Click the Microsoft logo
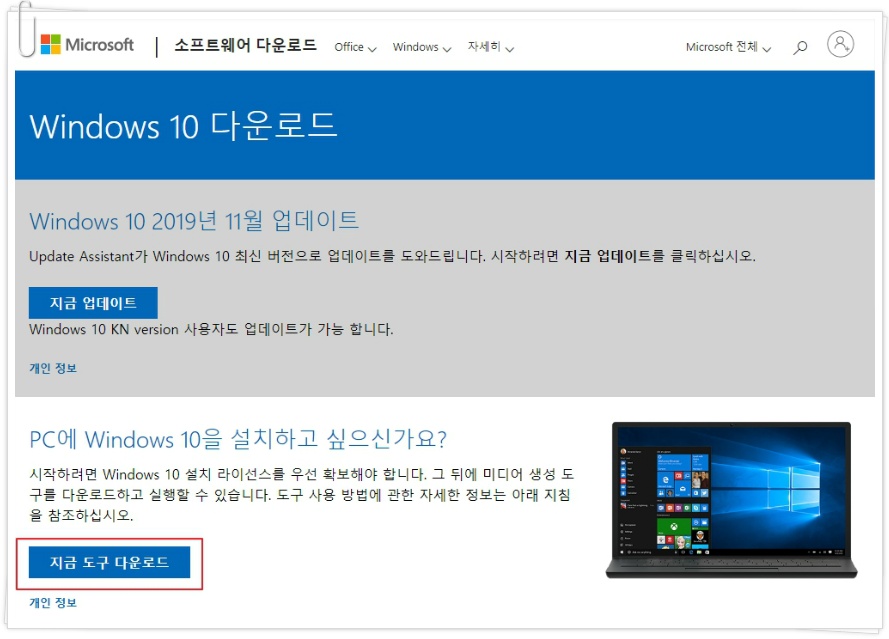889x639 pixels. pyautogui.click(x=87, y=44)
